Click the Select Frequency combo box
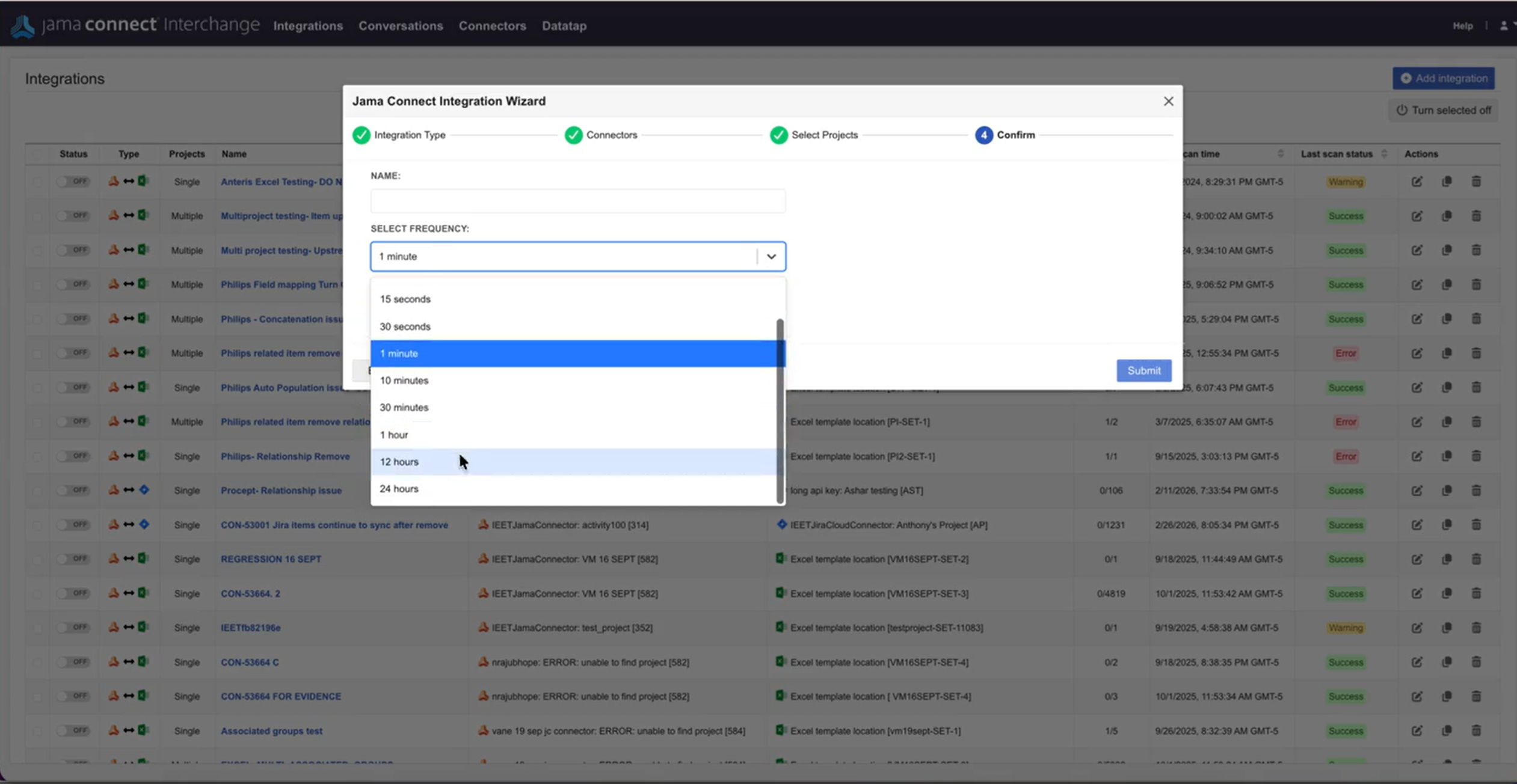The width and height of the screenshot is (1517, 784). coord(578,257)
